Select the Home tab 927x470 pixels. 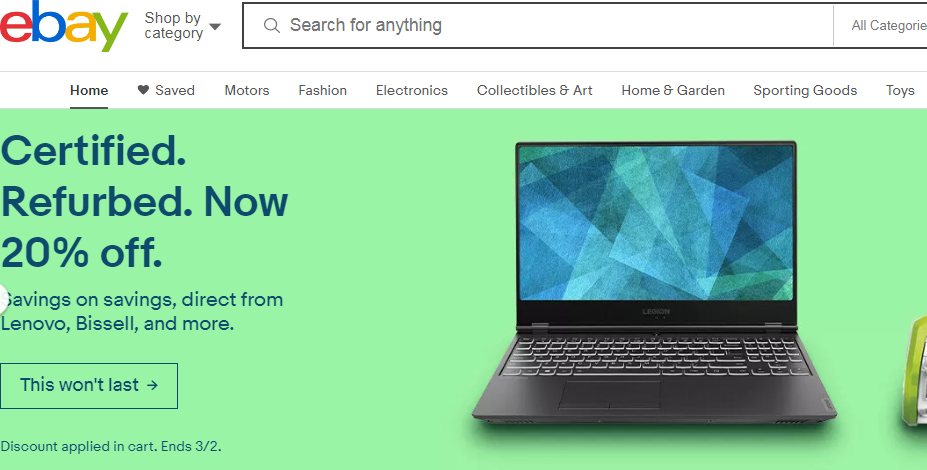(x=89, y=90)
